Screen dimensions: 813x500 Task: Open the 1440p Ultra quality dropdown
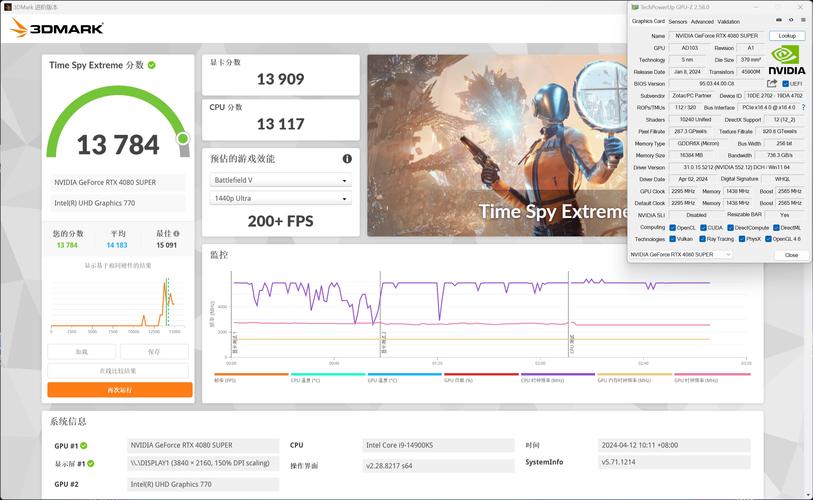click(x=280, y=199)
